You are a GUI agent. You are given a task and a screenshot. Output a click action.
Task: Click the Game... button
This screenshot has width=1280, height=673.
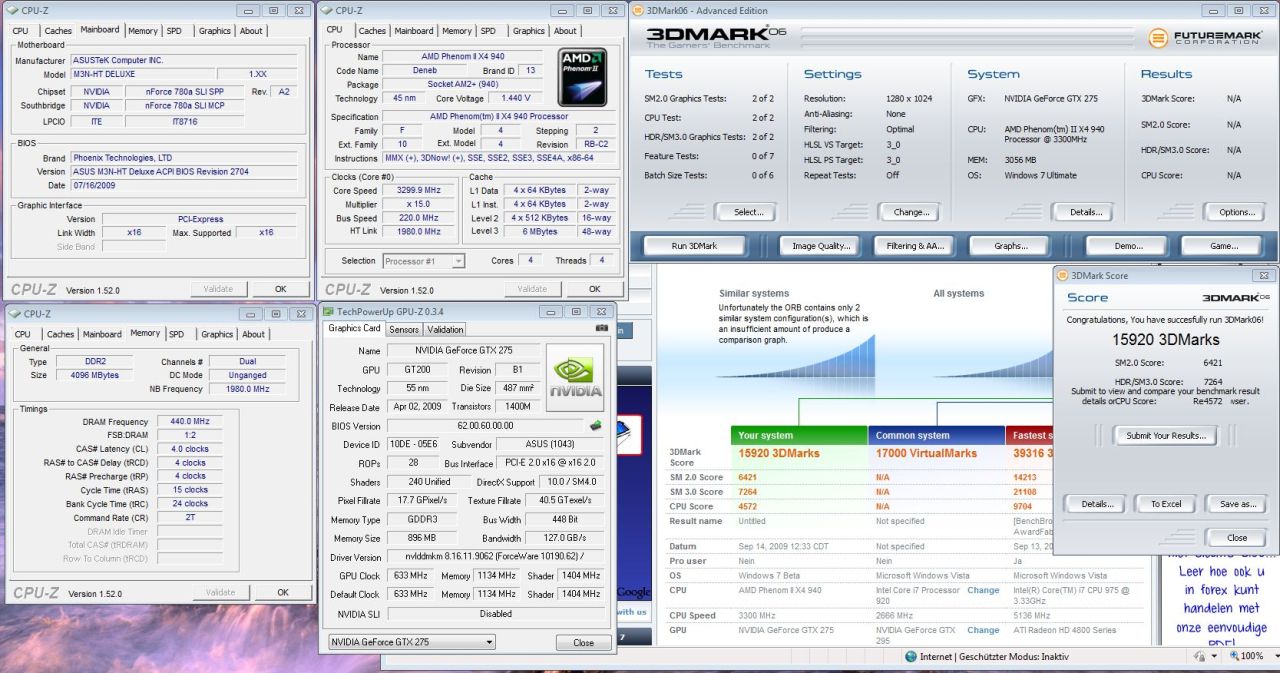[1224, 246]
